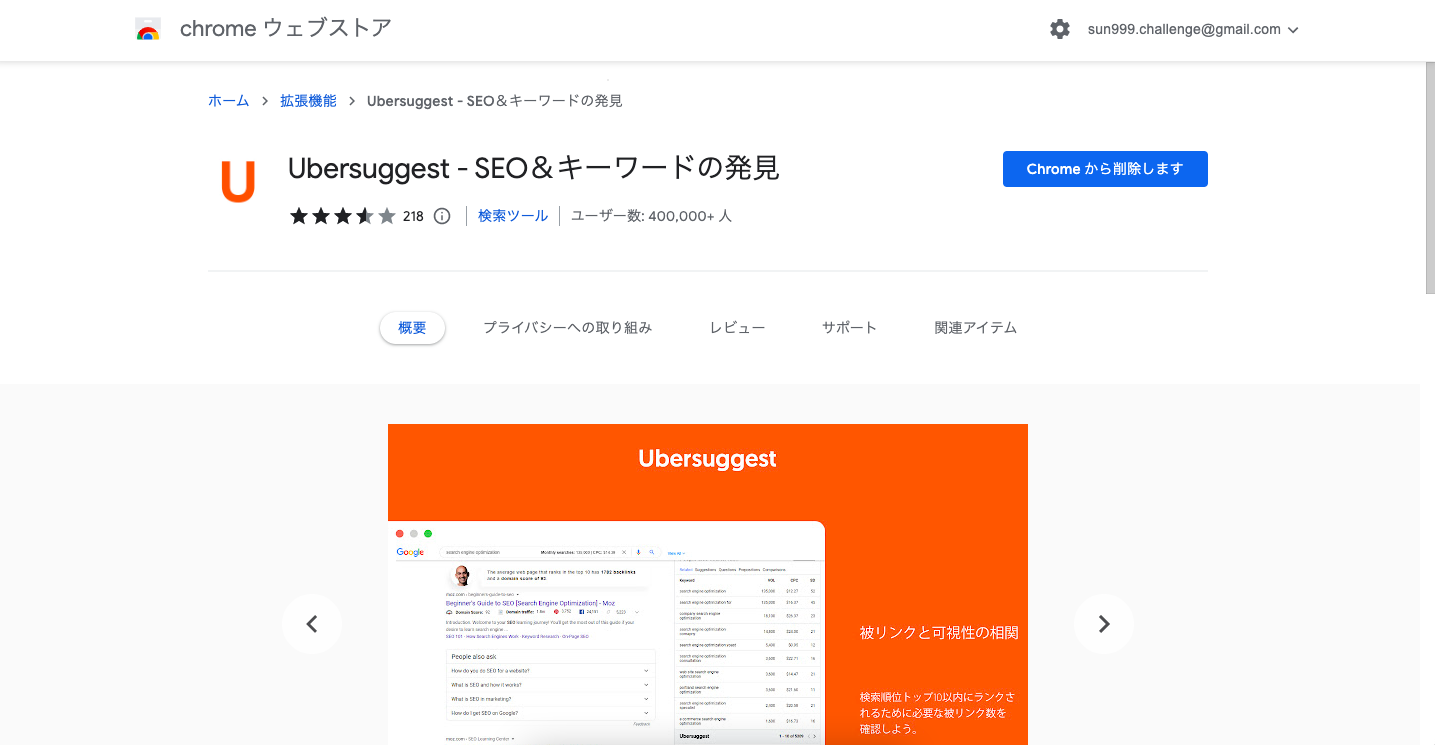Switch to the 関連アイテム tab
The image size is (1435, 745).
click(976, 328)
